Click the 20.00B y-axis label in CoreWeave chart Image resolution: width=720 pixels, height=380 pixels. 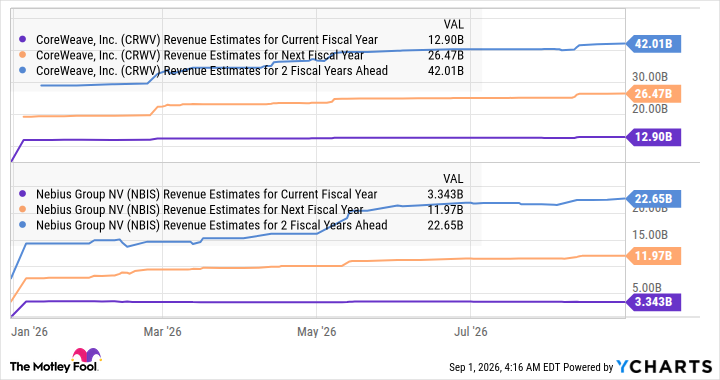point(650,109)
